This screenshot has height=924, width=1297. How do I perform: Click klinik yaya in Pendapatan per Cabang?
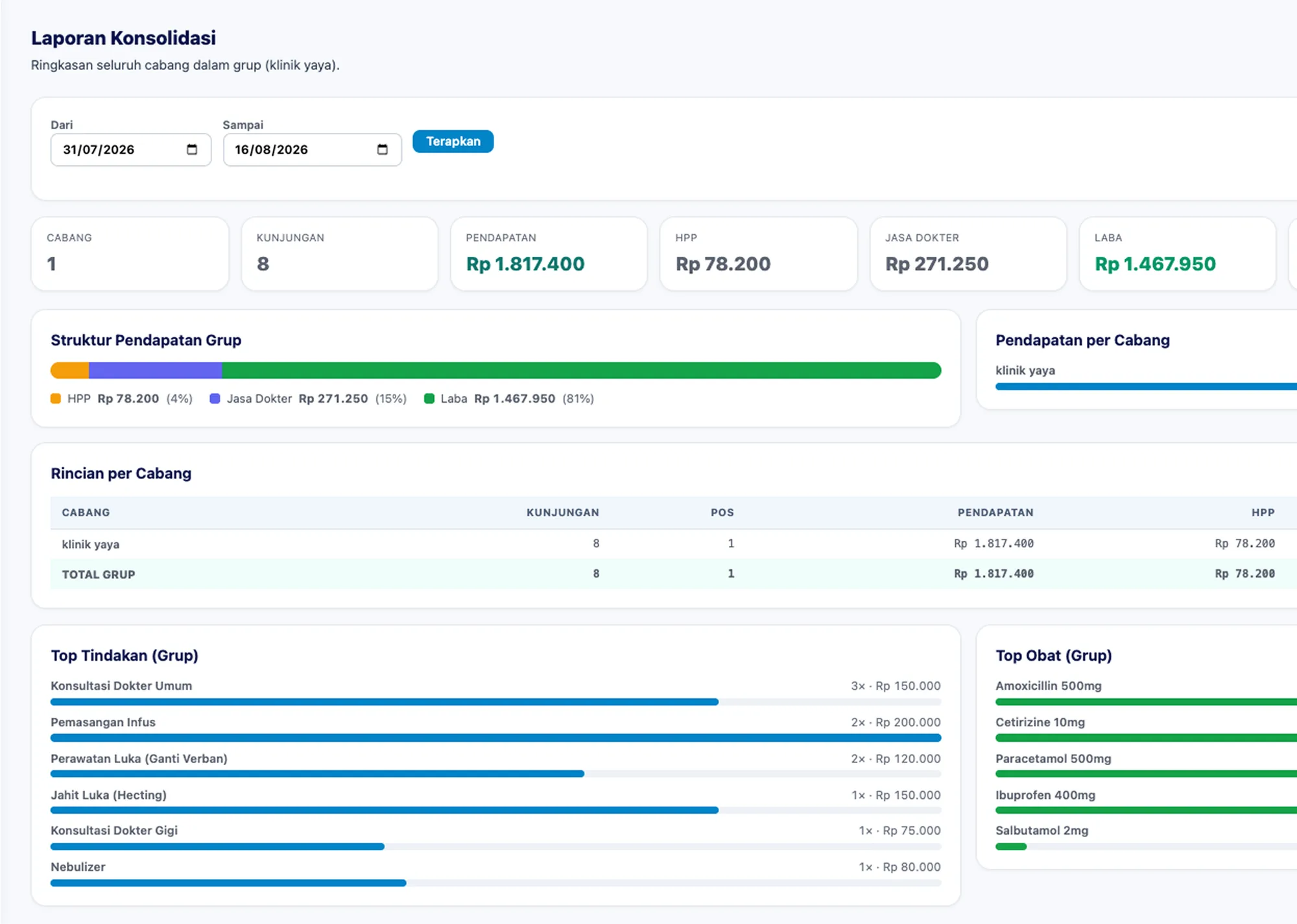click(1025, 371)
